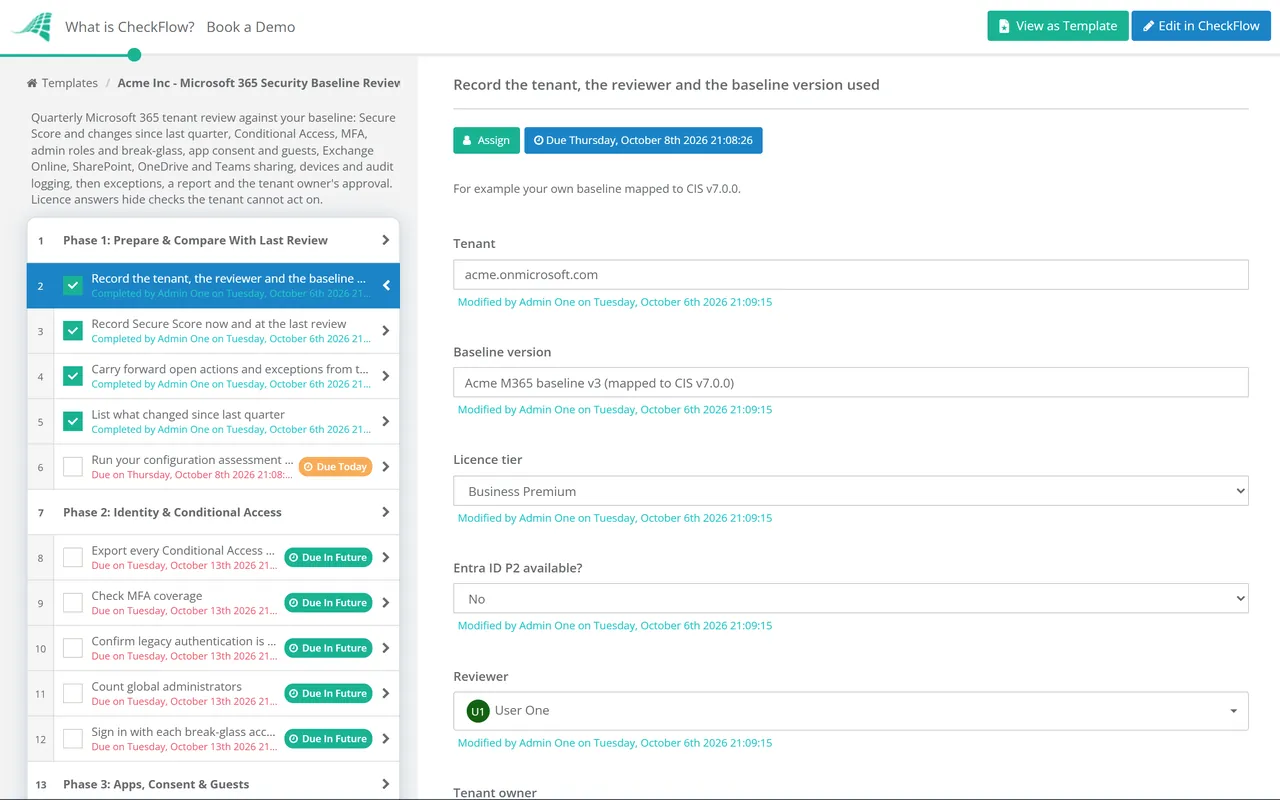1280x800 pixels.
Task: Tick the Count global administrators checkbox
Action: click(73, 693)
